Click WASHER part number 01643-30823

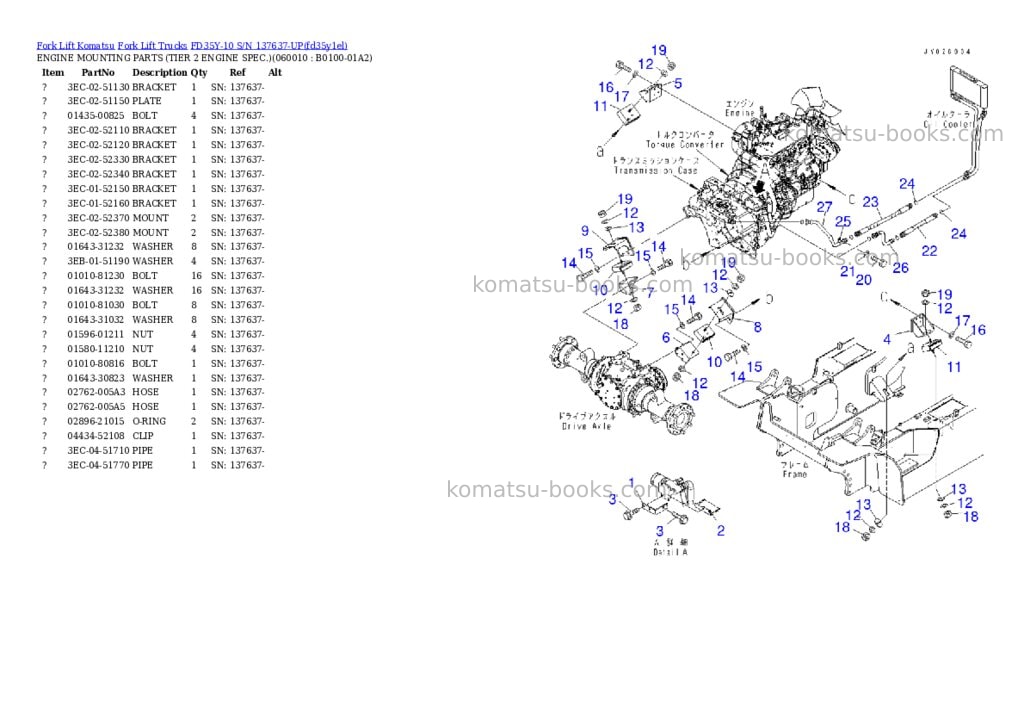(95, 378)
